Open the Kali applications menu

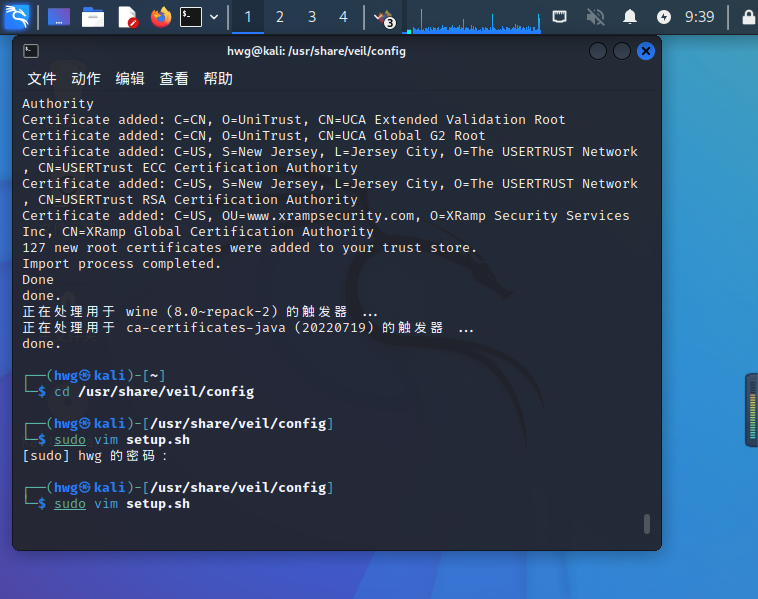pos(17,17)
